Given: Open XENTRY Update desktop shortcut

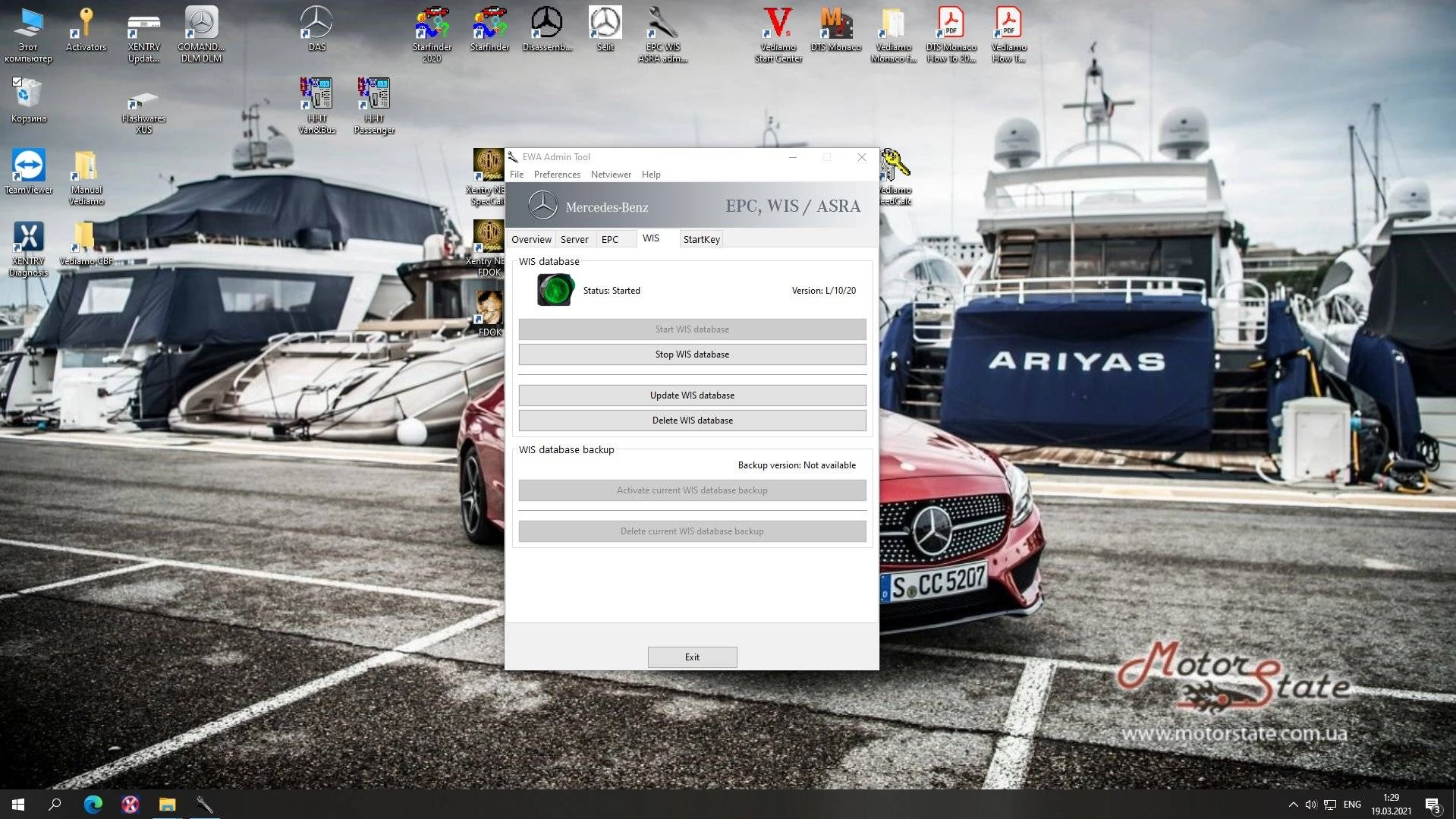Looking at the screenshot, I should point(143,34).
